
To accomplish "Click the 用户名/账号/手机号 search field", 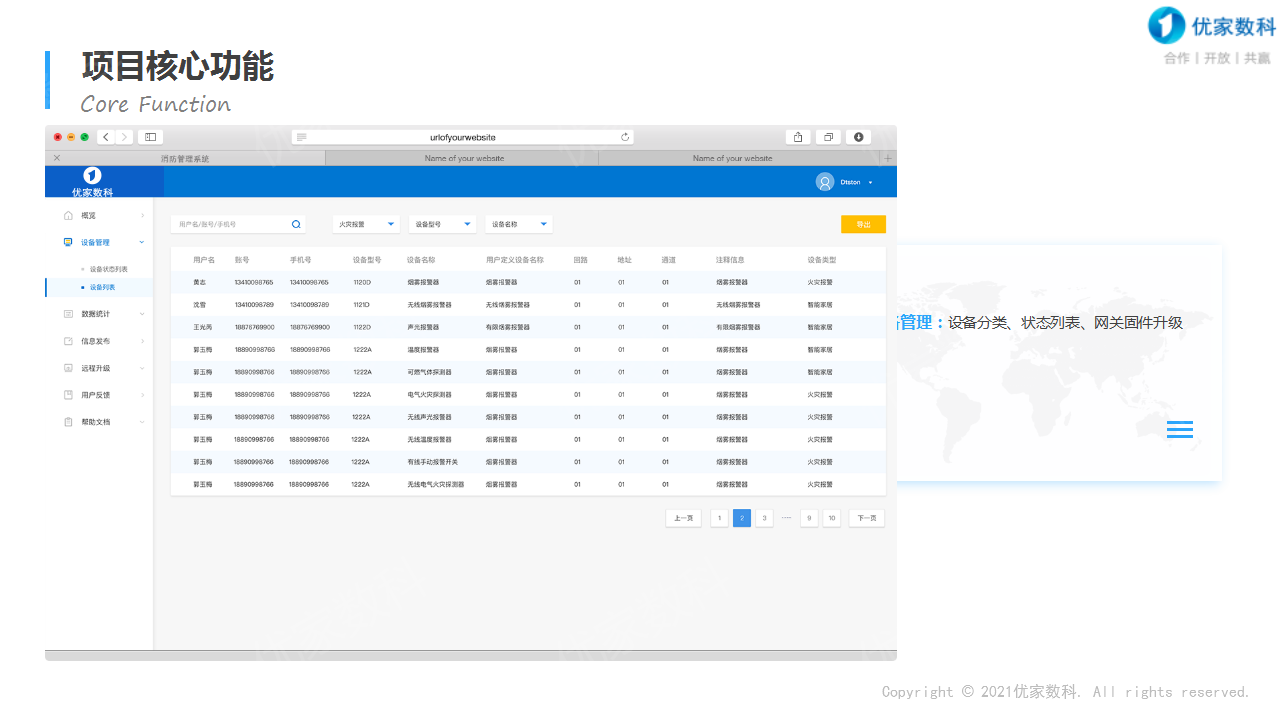I will click(x=230, y=225).
